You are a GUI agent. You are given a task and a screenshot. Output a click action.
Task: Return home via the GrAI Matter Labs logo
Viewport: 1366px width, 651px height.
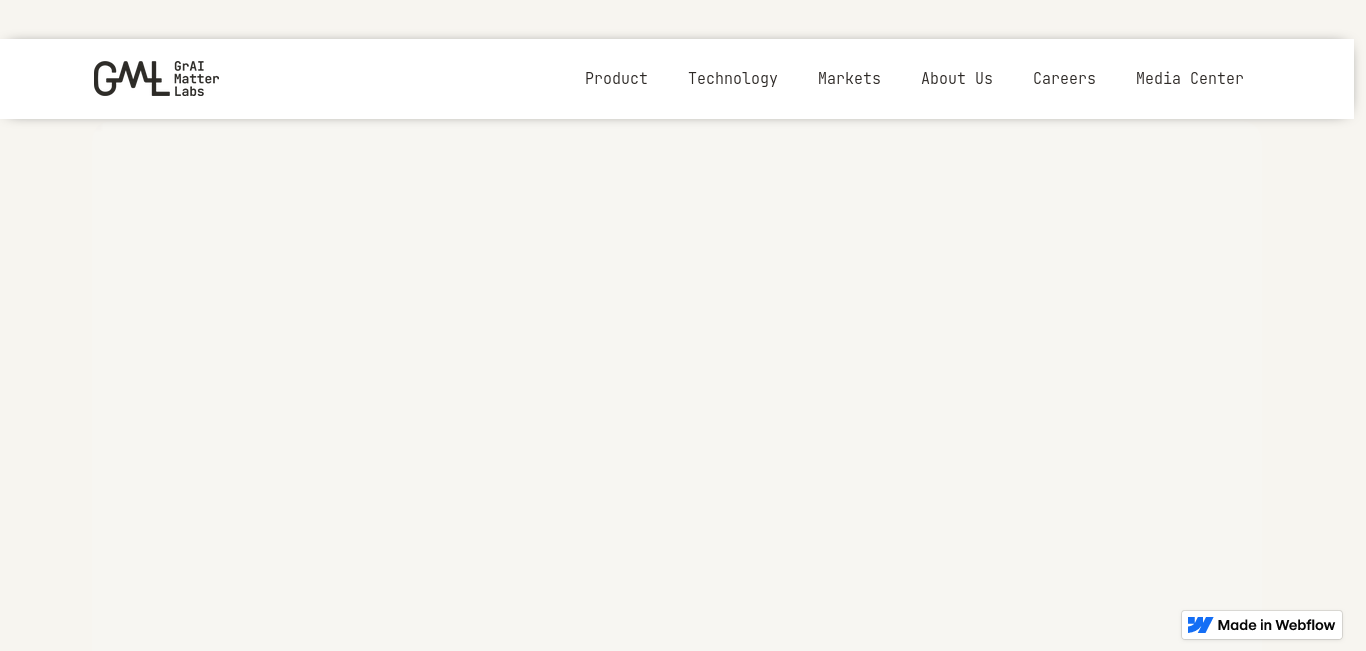pos(156,78)
